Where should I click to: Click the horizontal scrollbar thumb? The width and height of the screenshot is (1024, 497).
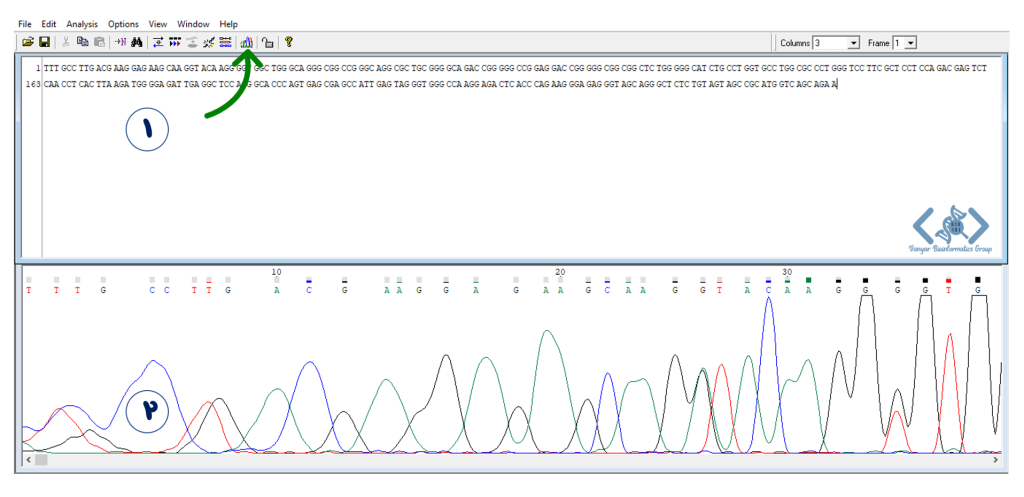pyautogui.click(x=40, y=460)
